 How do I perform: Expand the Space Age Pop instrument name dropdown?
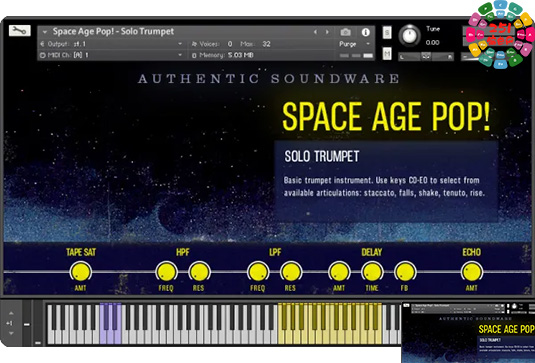pyautogui.click(x=45, y=32)
